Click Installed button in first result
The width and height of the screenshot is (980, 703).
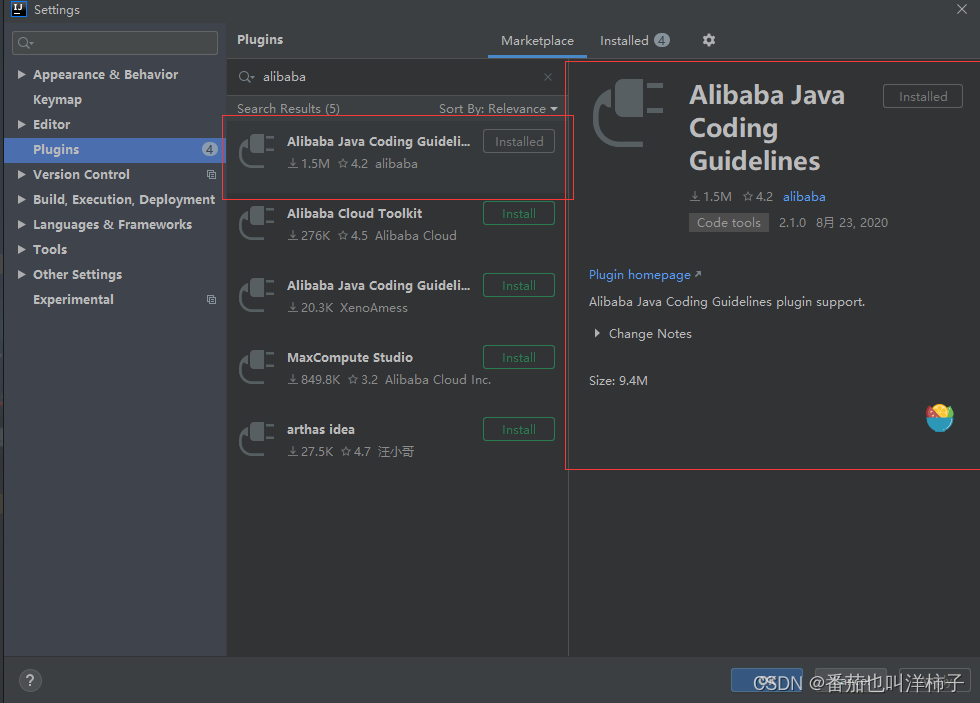pyautogui.click(x=519, y=141)
